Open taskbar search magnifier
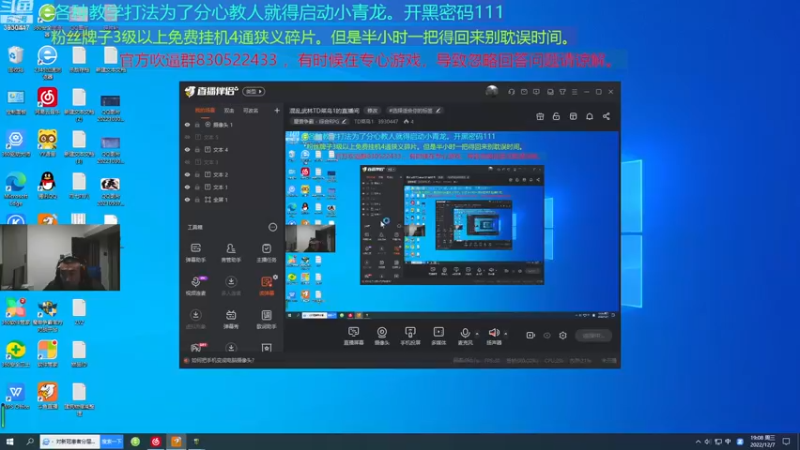800x450 pixels. pos(30,441)
